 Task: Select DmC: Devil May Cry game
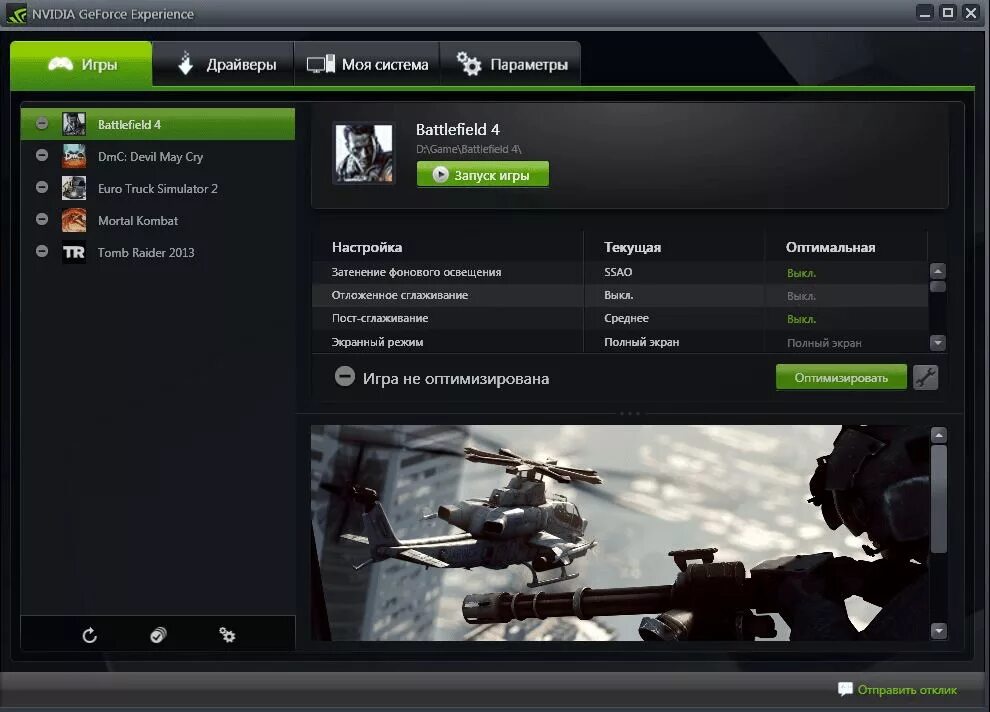click(158, 156)
